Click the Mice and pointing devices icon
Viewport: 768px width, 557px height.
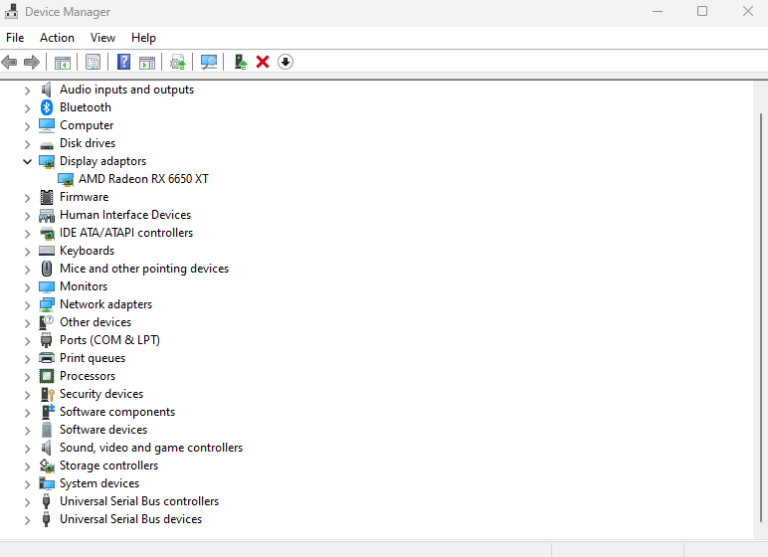point(47,269)
